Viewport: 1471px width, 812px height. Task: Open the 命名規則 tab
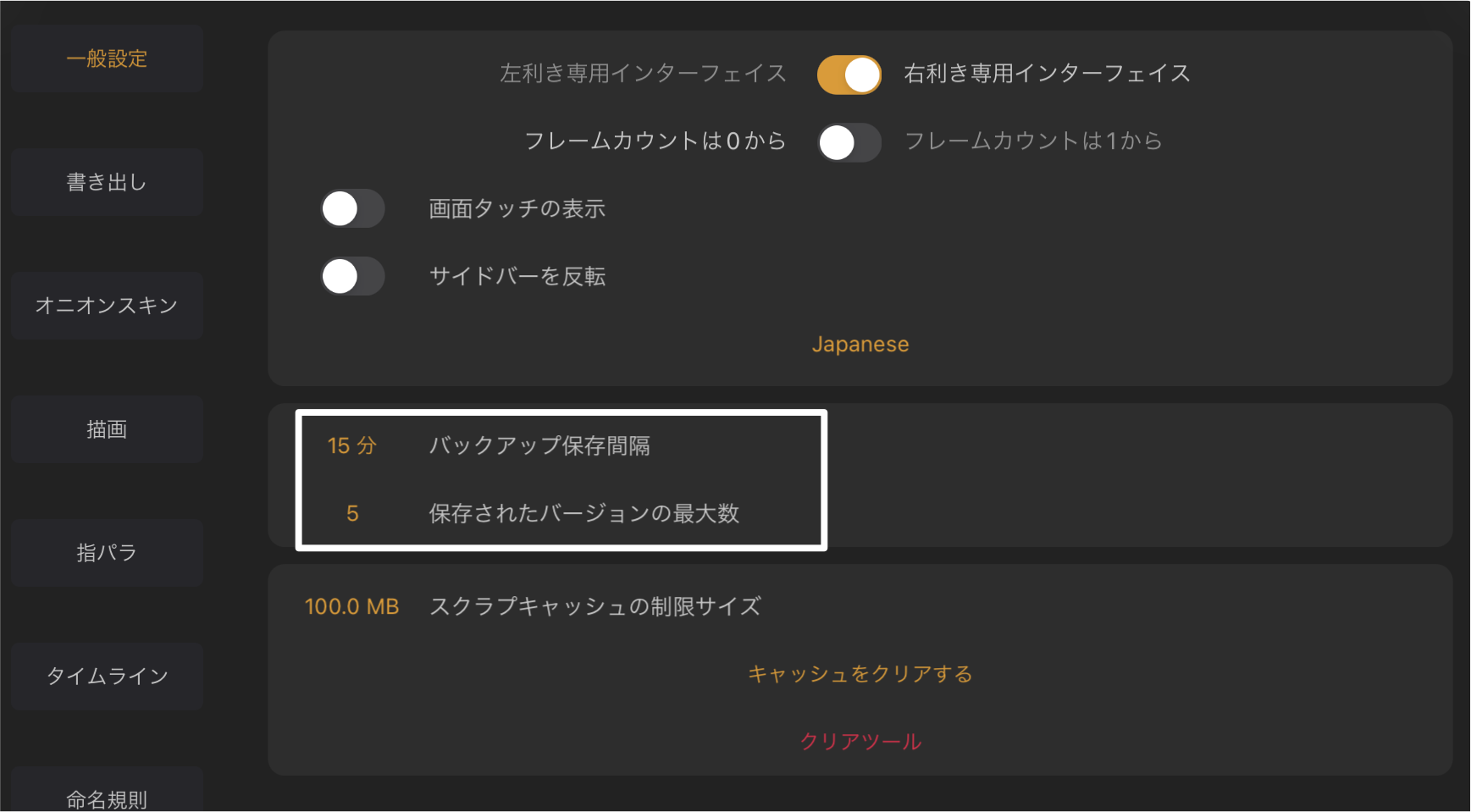click(x=107, y=796)
